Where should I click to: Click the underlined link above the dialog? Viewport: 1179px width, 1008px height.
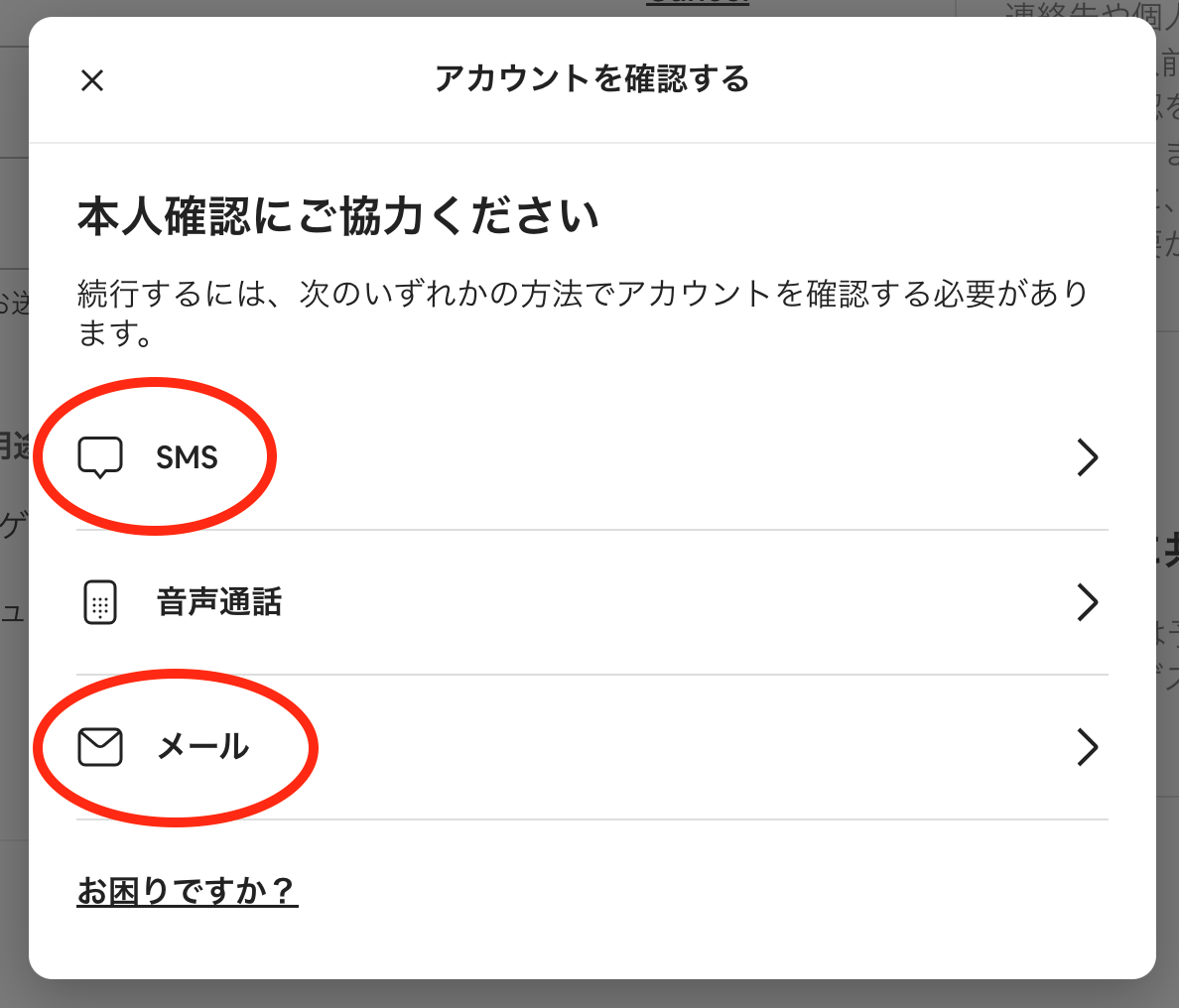click(697, 3)
